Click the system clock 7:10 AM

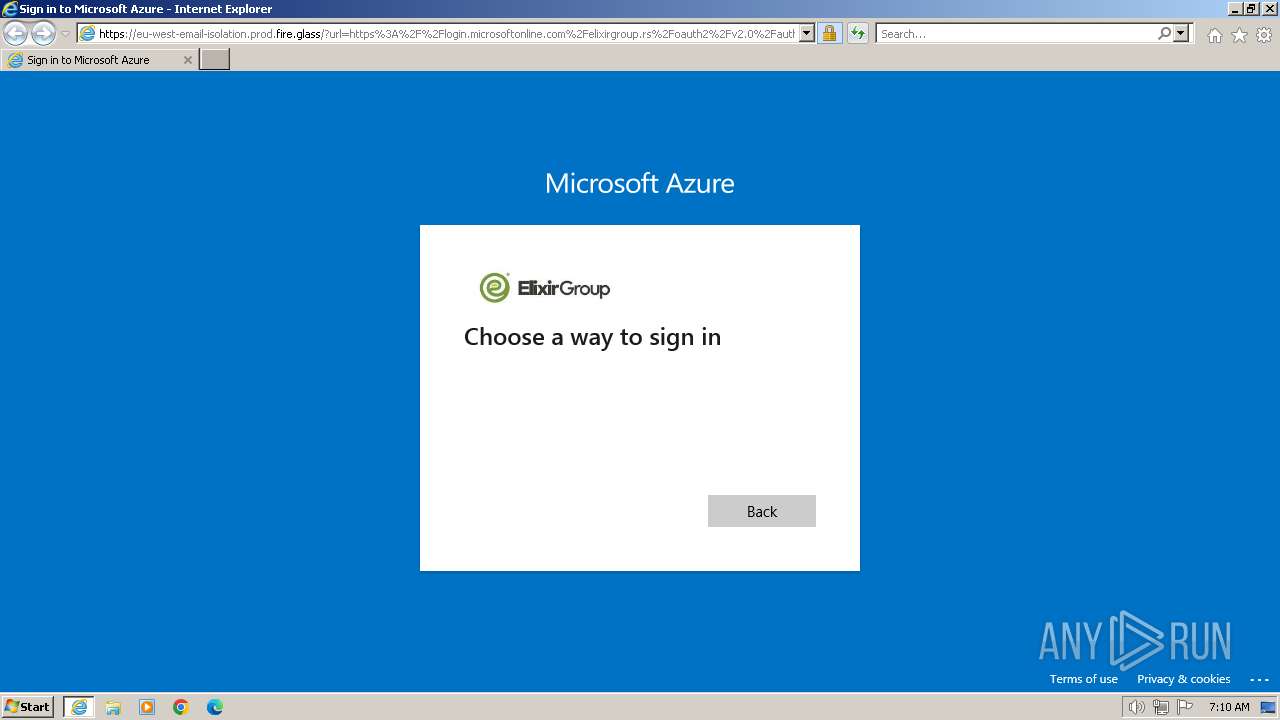[x=1229, y=707]
